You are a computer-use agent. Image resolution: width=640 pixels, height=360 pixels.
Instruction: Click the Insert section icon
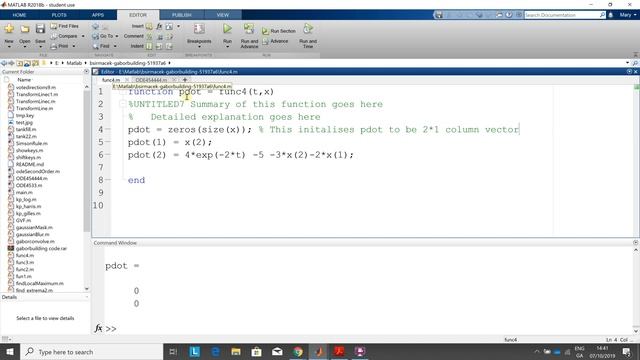click(x=149, y=27)
